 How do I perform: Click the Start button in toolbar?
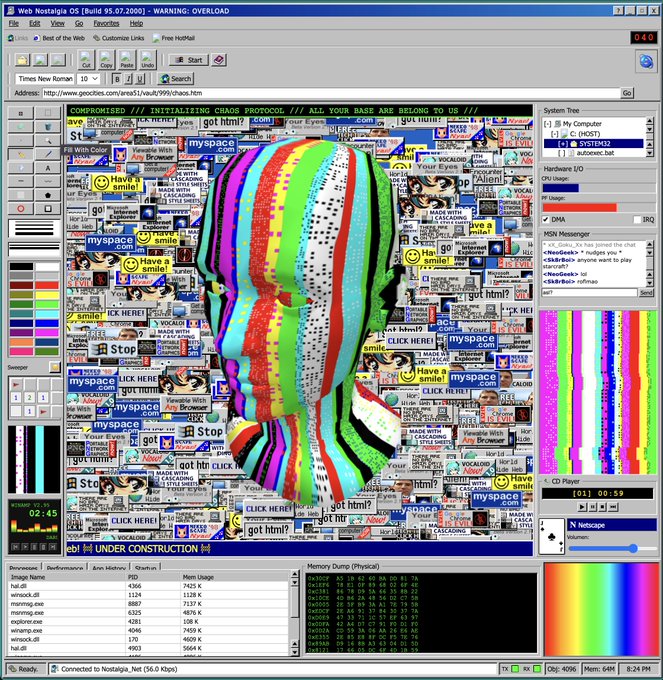point(189,60)
